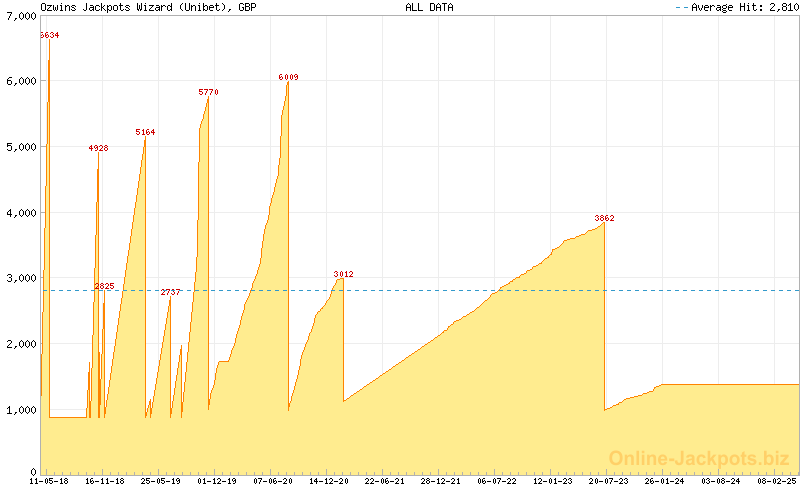This screenshot has width=800, height=490.
Task: Click the 'ALL DATA' label
Action: 429,7
